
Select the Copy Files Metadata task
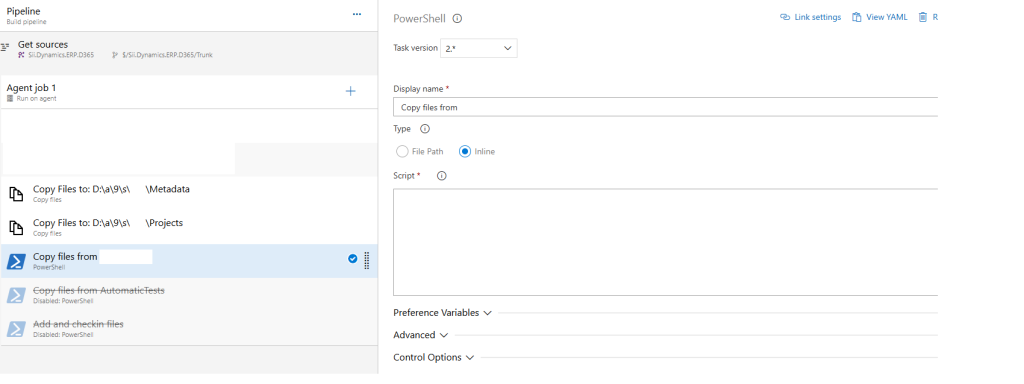click(x=189, y=193)
